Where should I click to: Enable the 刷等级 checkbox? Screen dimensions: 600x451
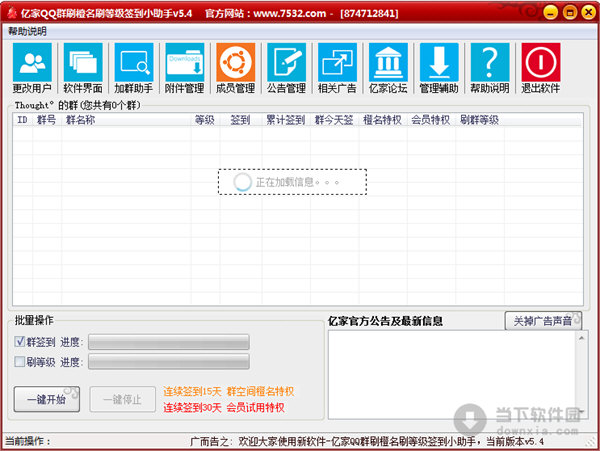click(20, 362)
